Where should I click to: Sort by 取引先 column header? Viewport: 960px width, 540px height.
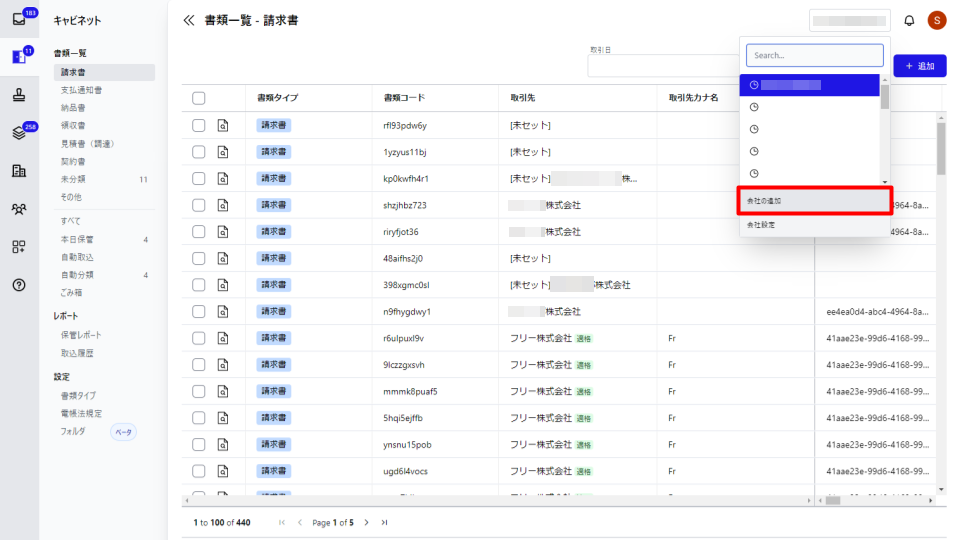click(x=522, y=97)
